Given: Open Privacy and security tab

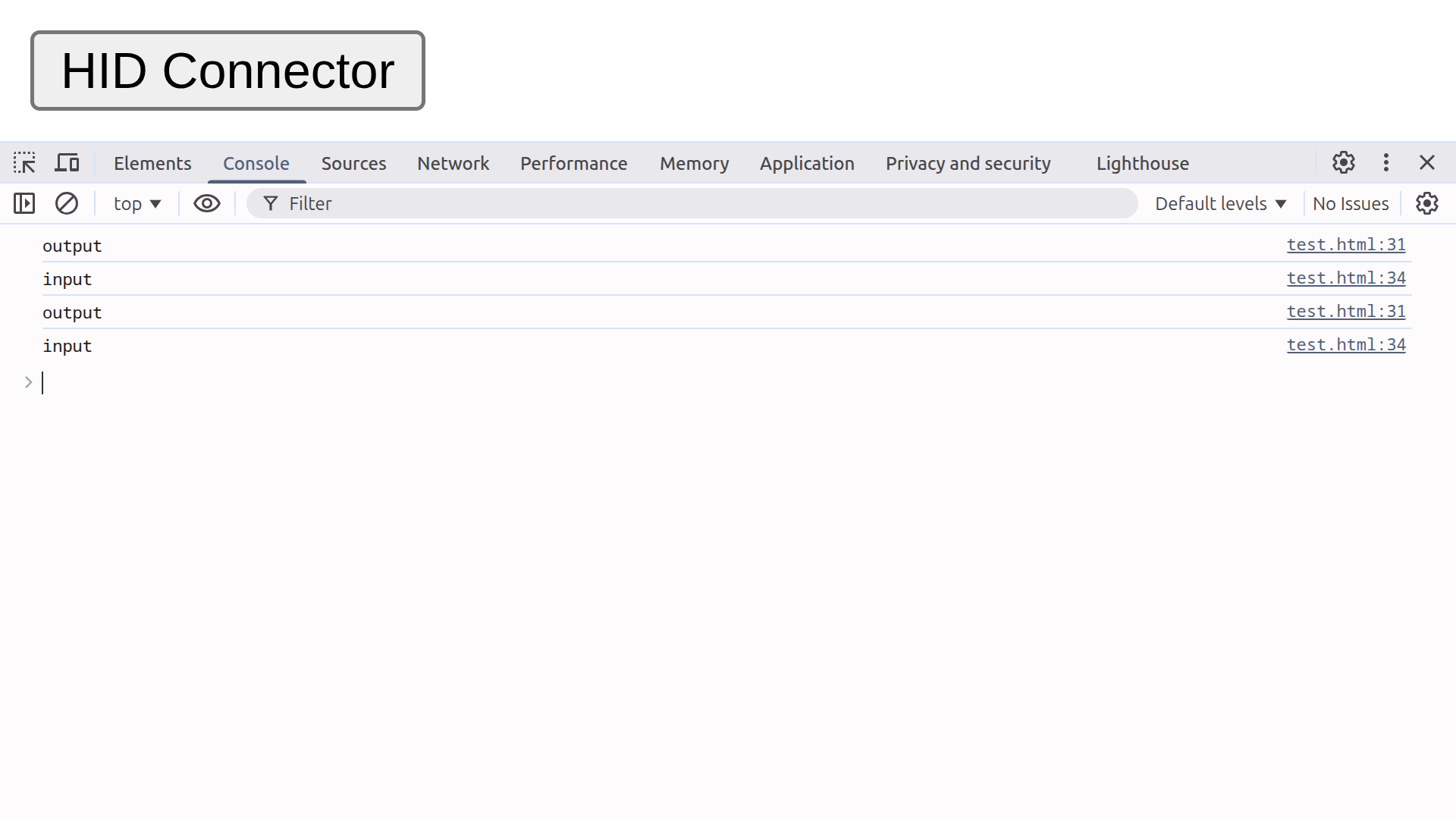Looking at the screenshot, I should [968, 163].
